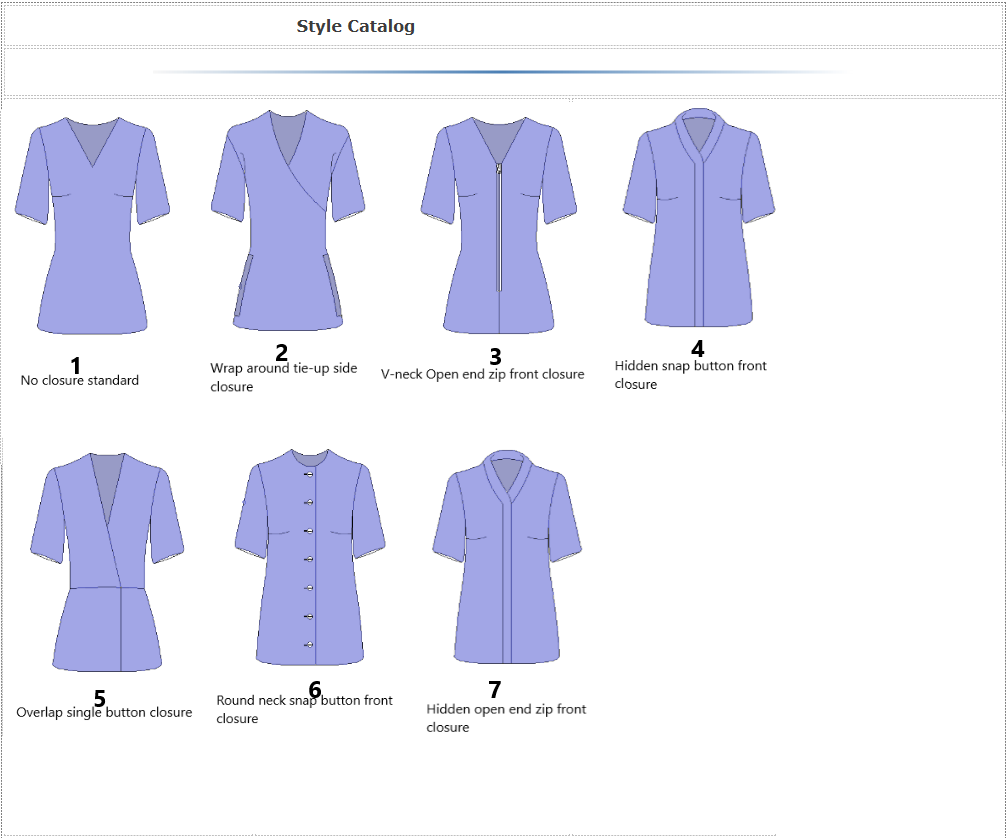This screenshot has width=1006, height=838.
Task: Click style number 7 label
Action: tap(495, 689)
